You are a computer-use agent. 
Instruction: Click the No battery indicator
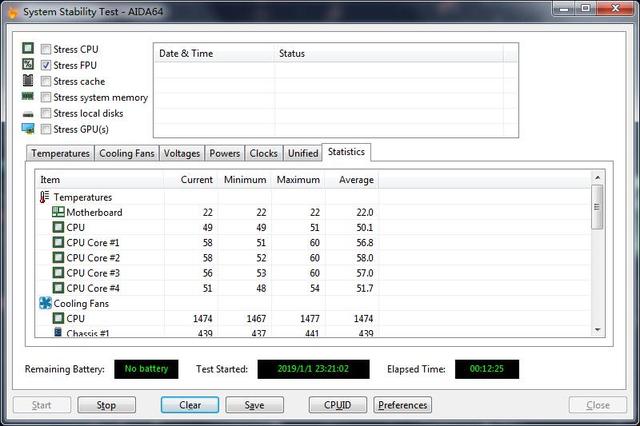click(146, 369)
